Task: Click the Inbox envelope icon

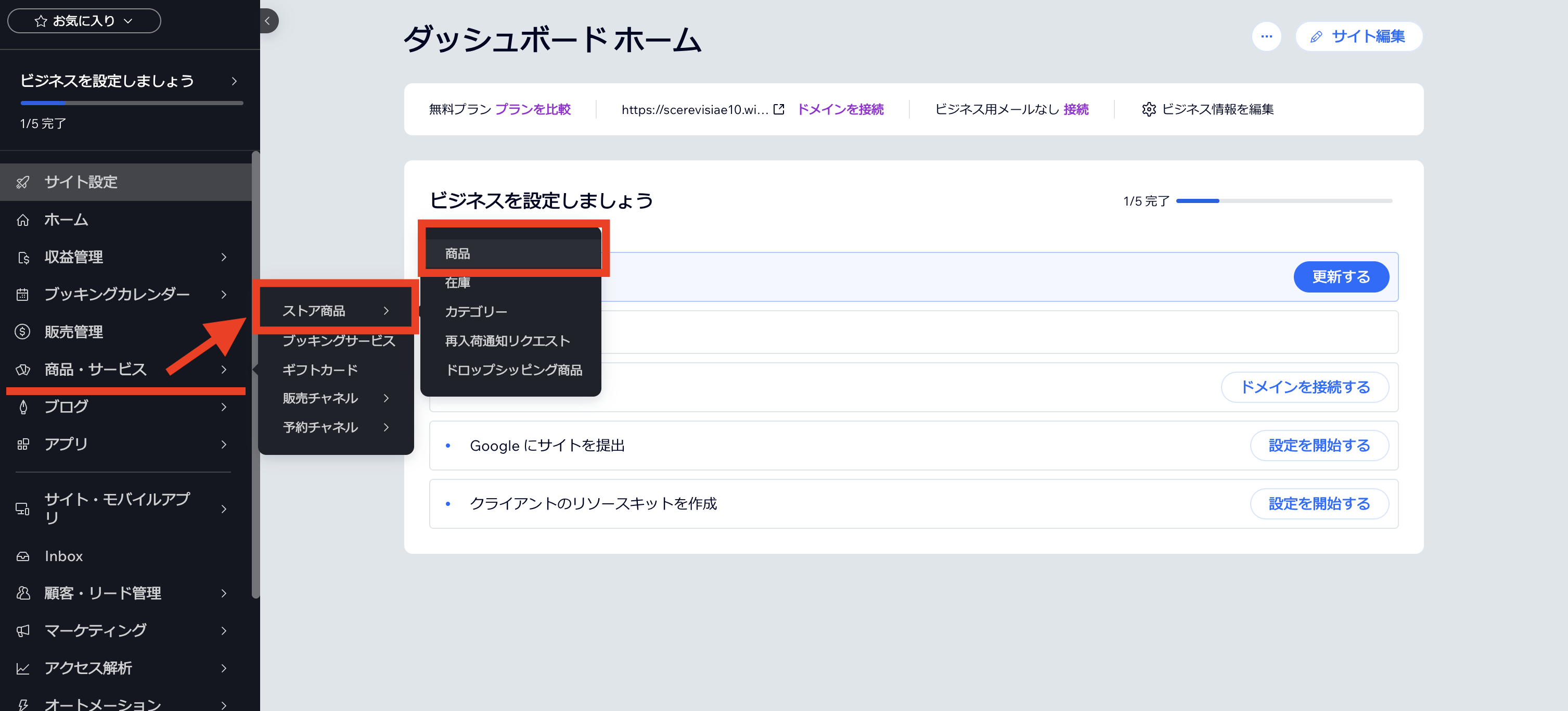Action: pos(23,556)
